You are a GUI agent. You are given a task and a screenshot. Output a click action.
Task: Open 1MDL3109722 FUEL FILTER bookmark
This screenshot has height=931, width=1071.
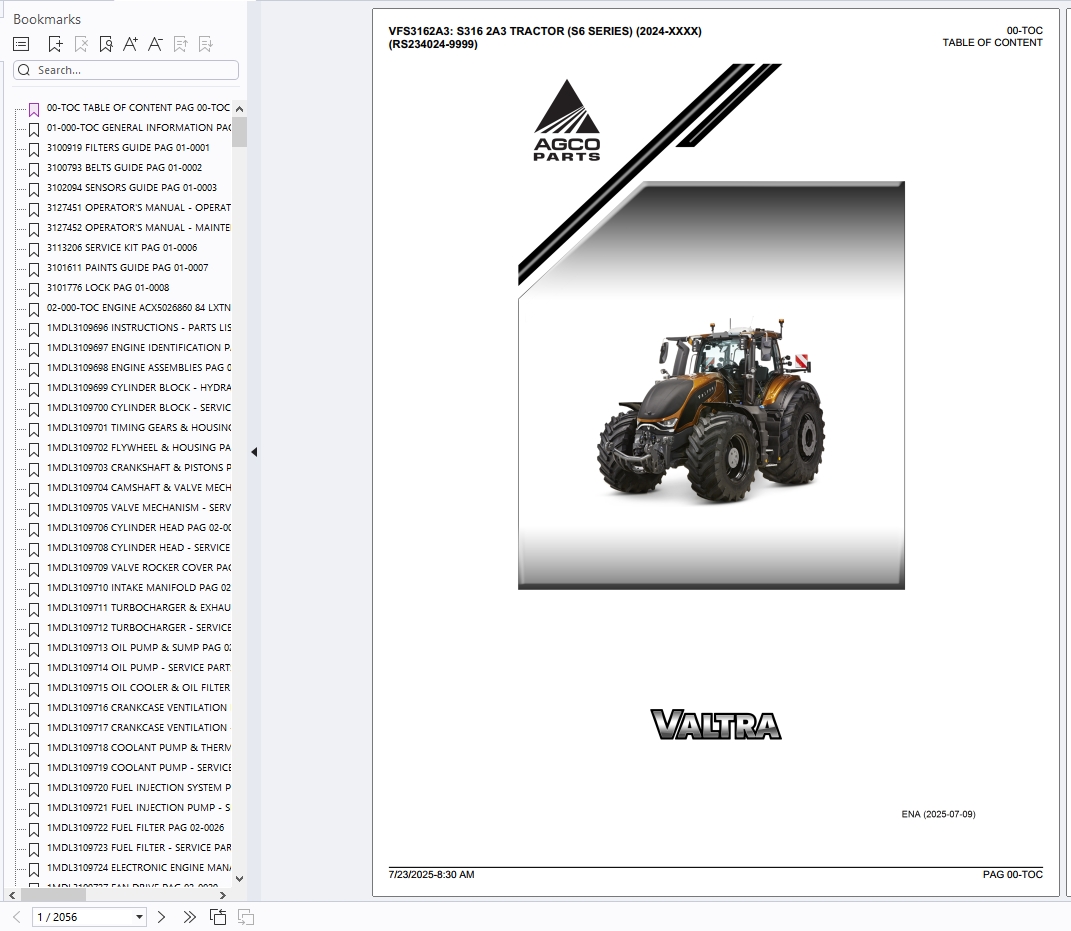pyautogui.click(x=135, y=828)
